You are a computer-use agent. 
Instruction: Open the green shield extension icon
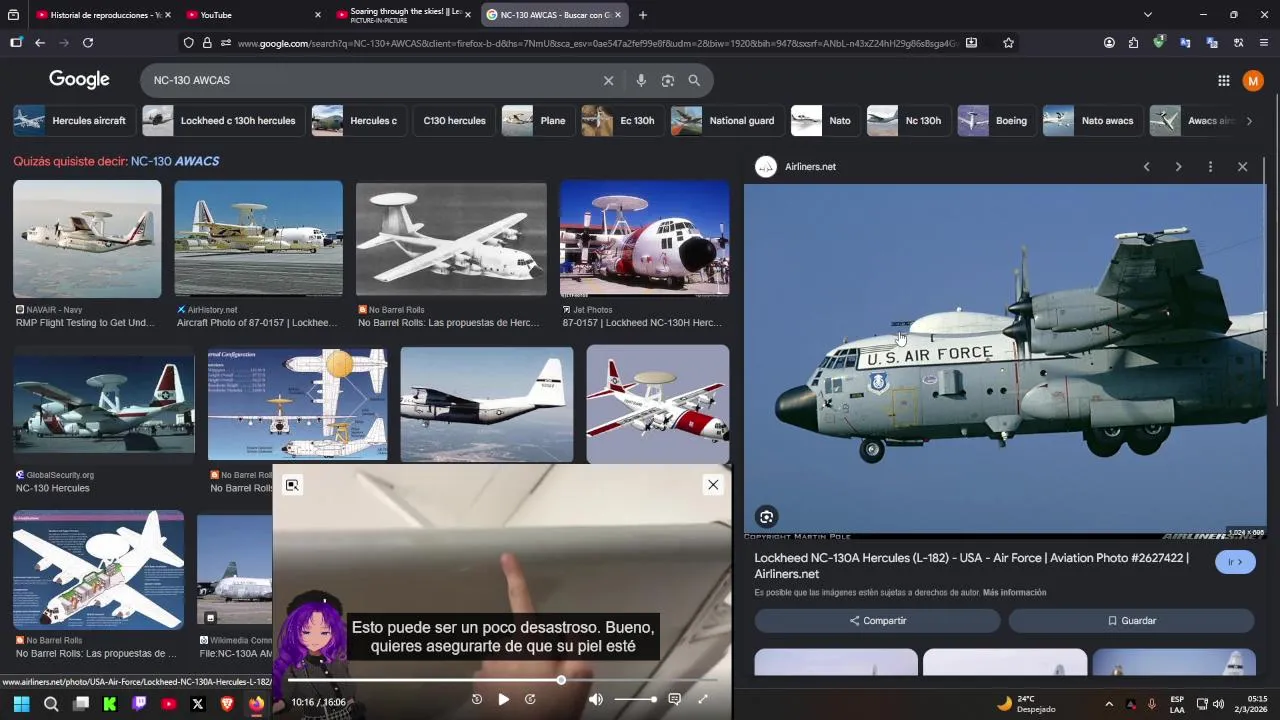click(x=1159, y=43)
